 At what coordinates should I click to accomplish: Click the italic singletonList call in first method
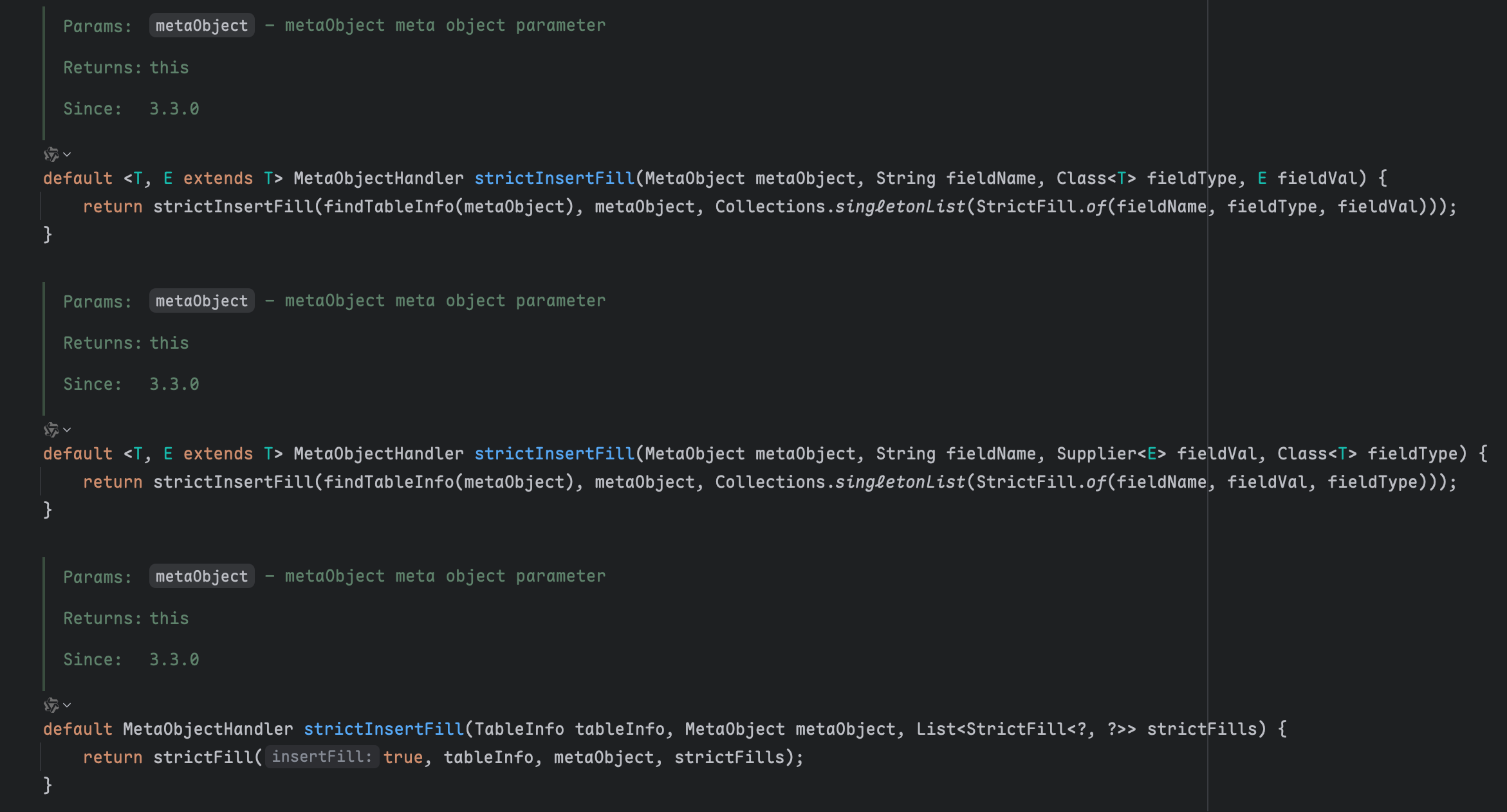(x=900, y=207)
